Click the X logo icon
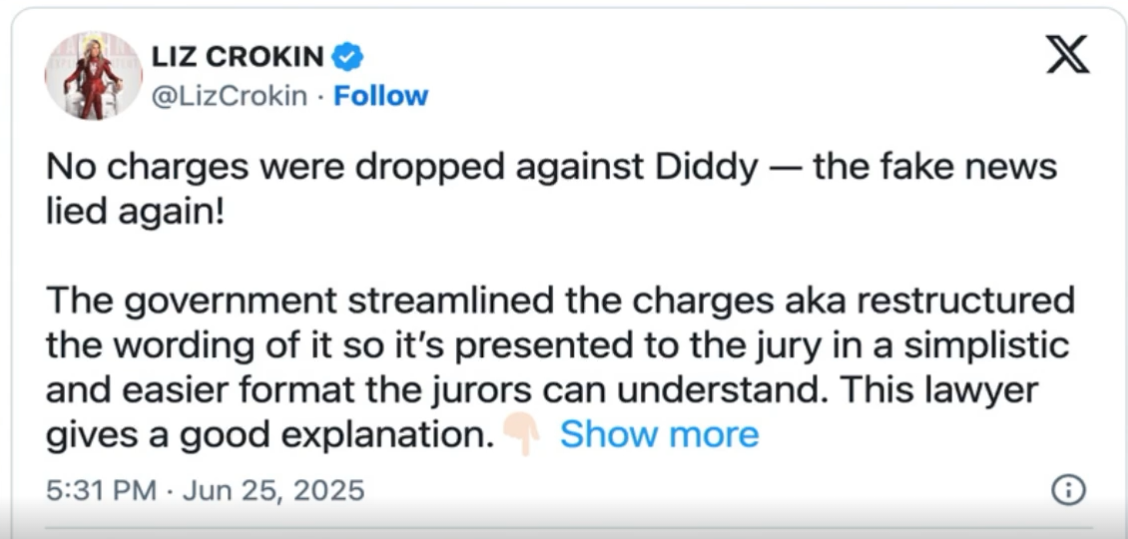The width and height of the screenshot is (1128, 539). coord(1068,55)
